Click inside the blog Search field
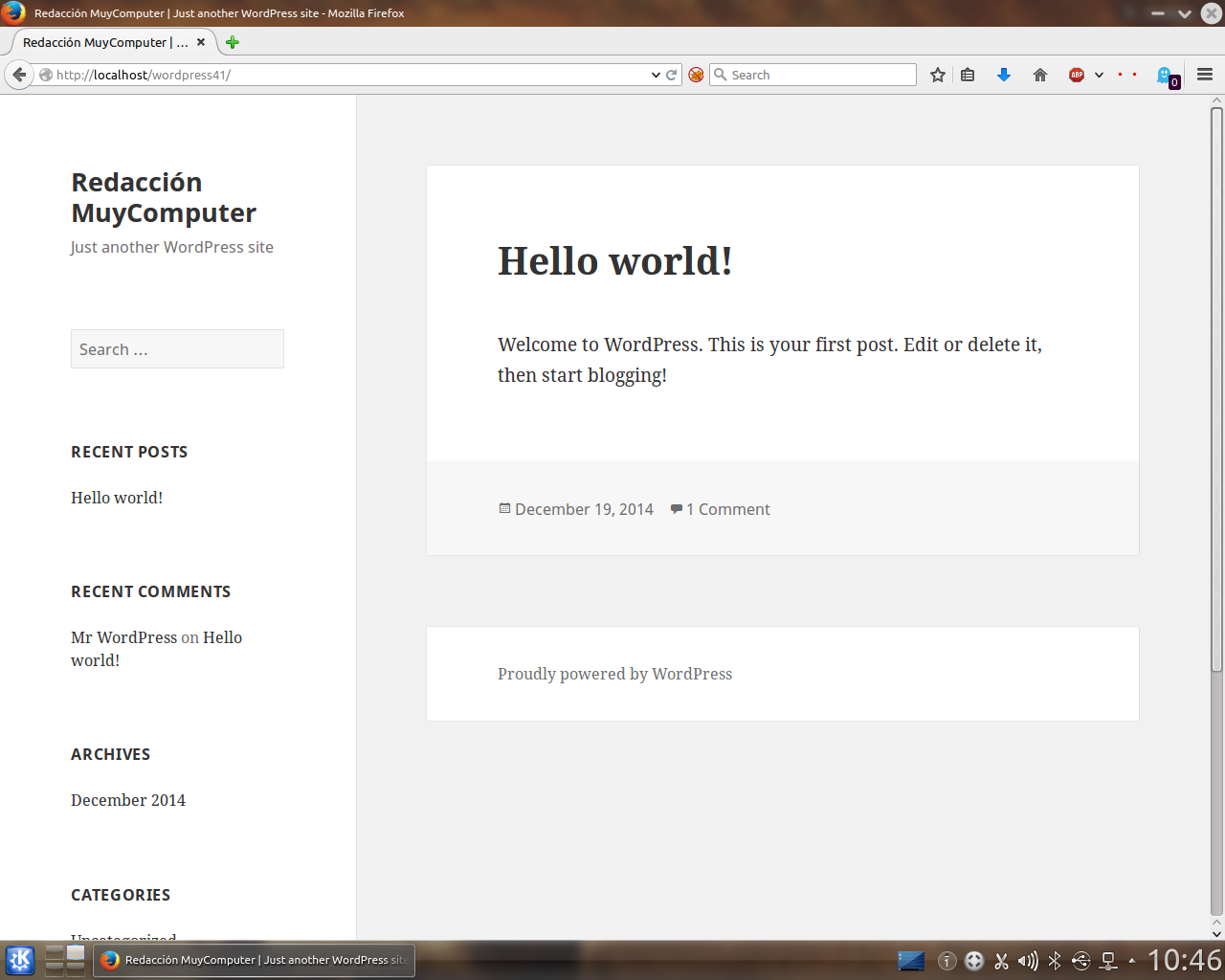The image size is (1225, 980). click(x=177, y=348)
